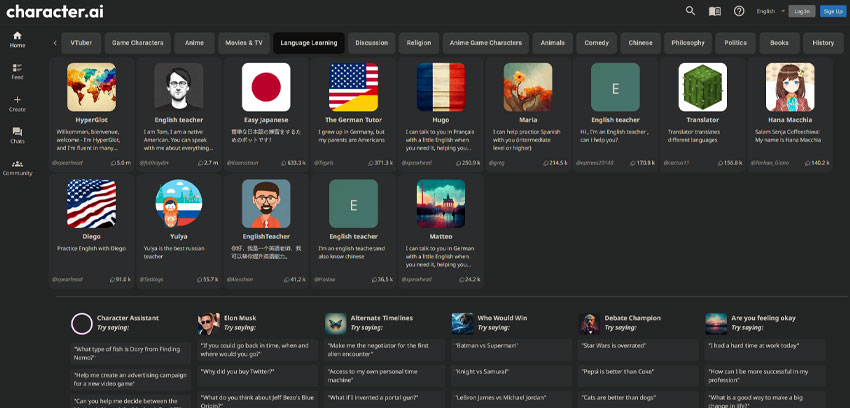Select Anime Game Characters tab
The image size is (850, 408).
(x=486, y=43)
